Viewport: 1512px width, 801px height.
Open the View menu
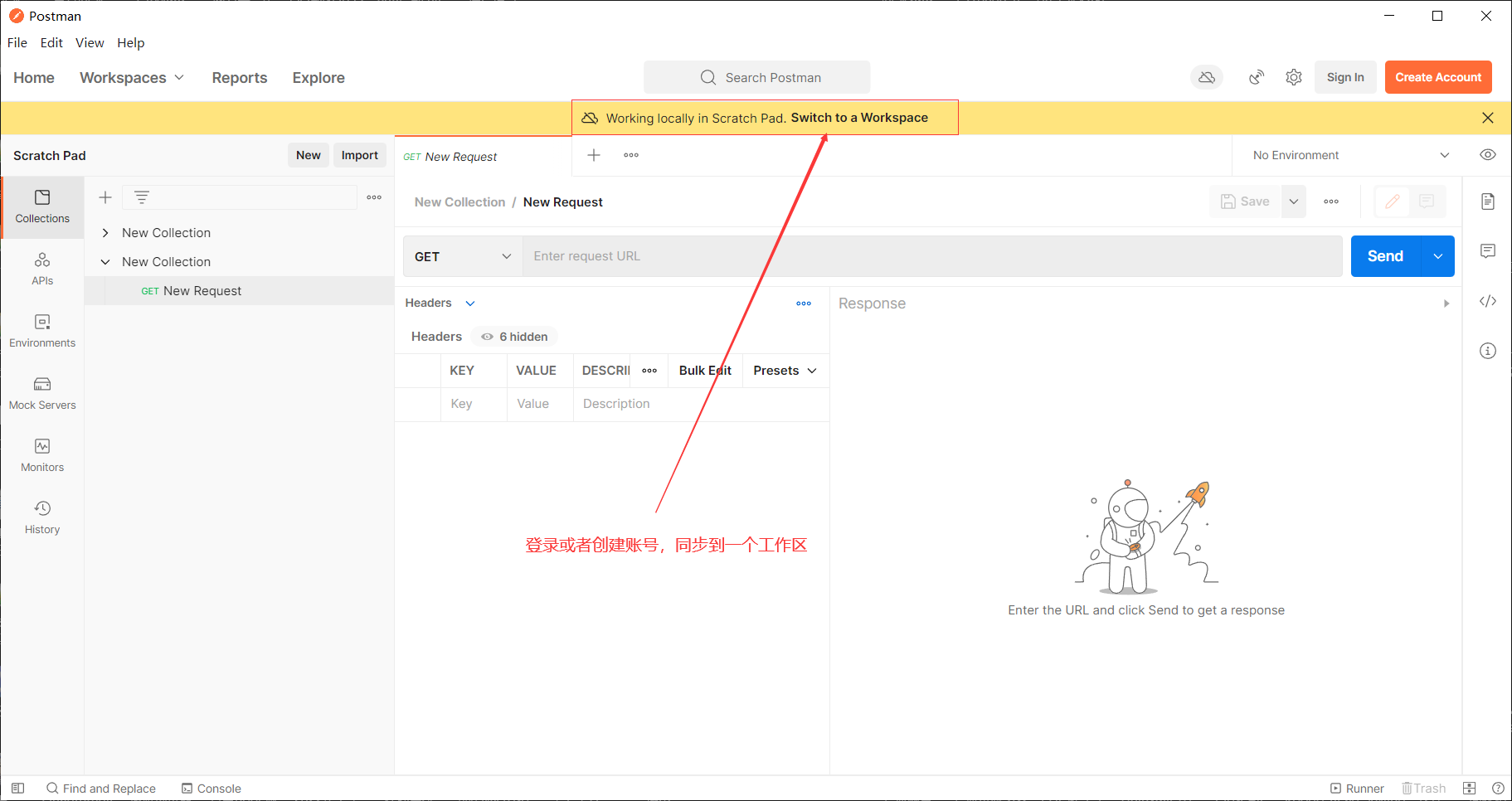pos(90,43)
